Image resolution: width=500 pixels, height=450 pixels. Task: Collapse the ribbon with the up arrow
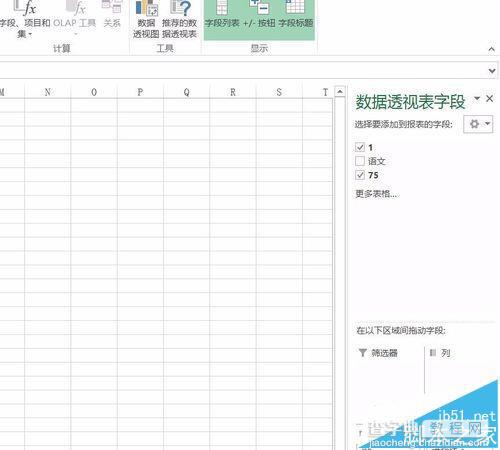click(x=491, y=49)
